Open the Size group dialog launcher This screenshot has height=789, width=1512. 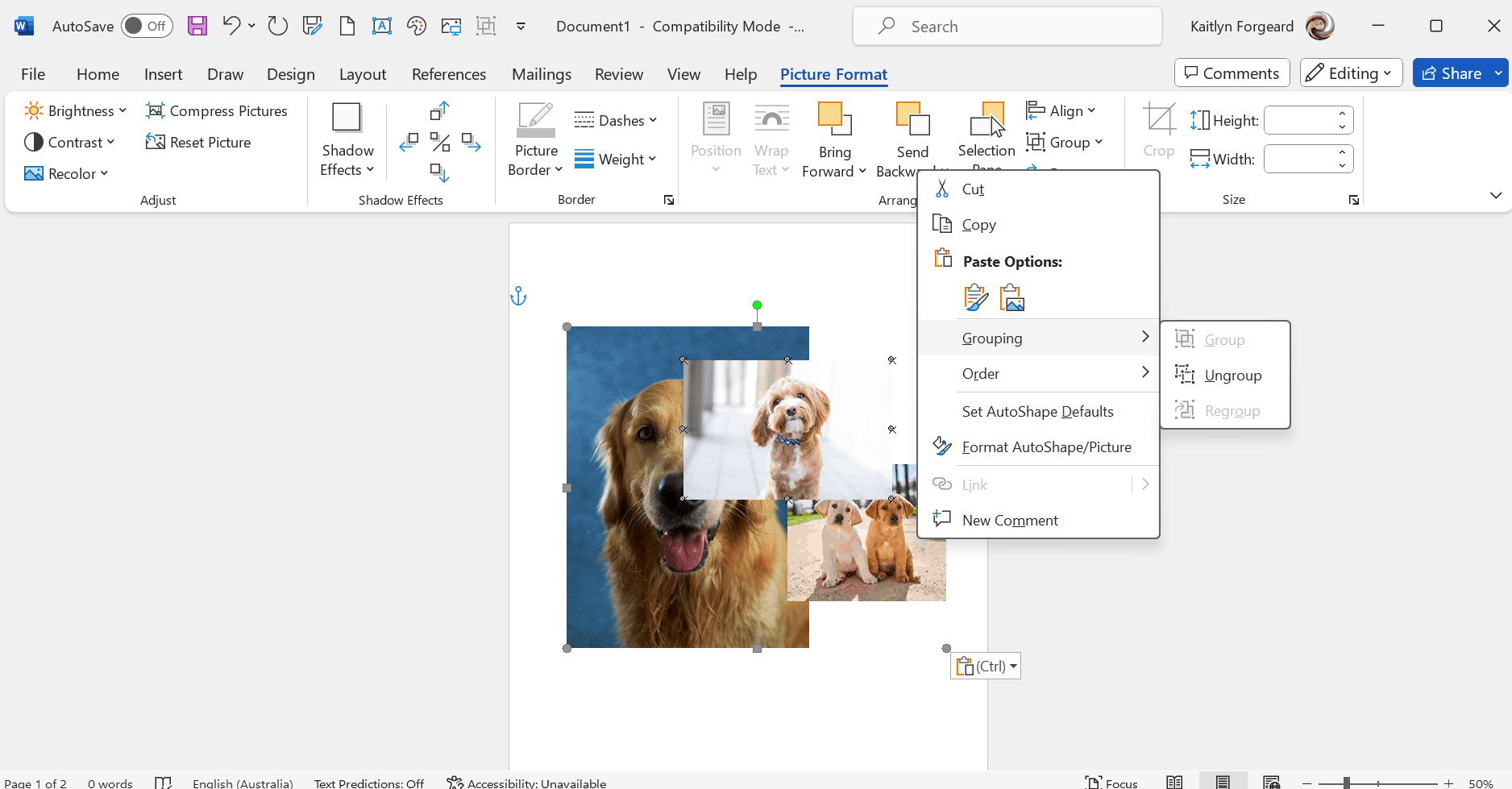pyautogui.click(x=1354, y=200)
